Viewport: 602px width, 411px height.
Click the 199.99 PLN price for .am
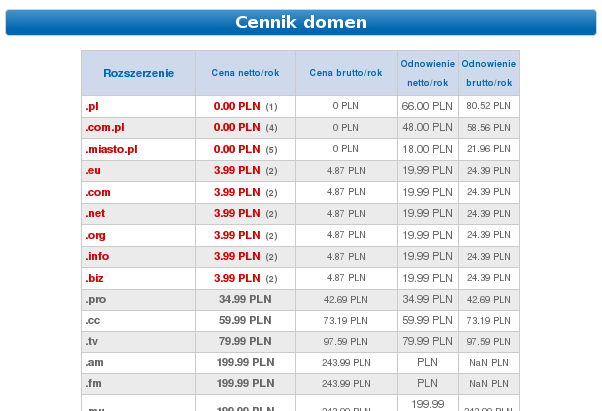click(x=245, y=362)
